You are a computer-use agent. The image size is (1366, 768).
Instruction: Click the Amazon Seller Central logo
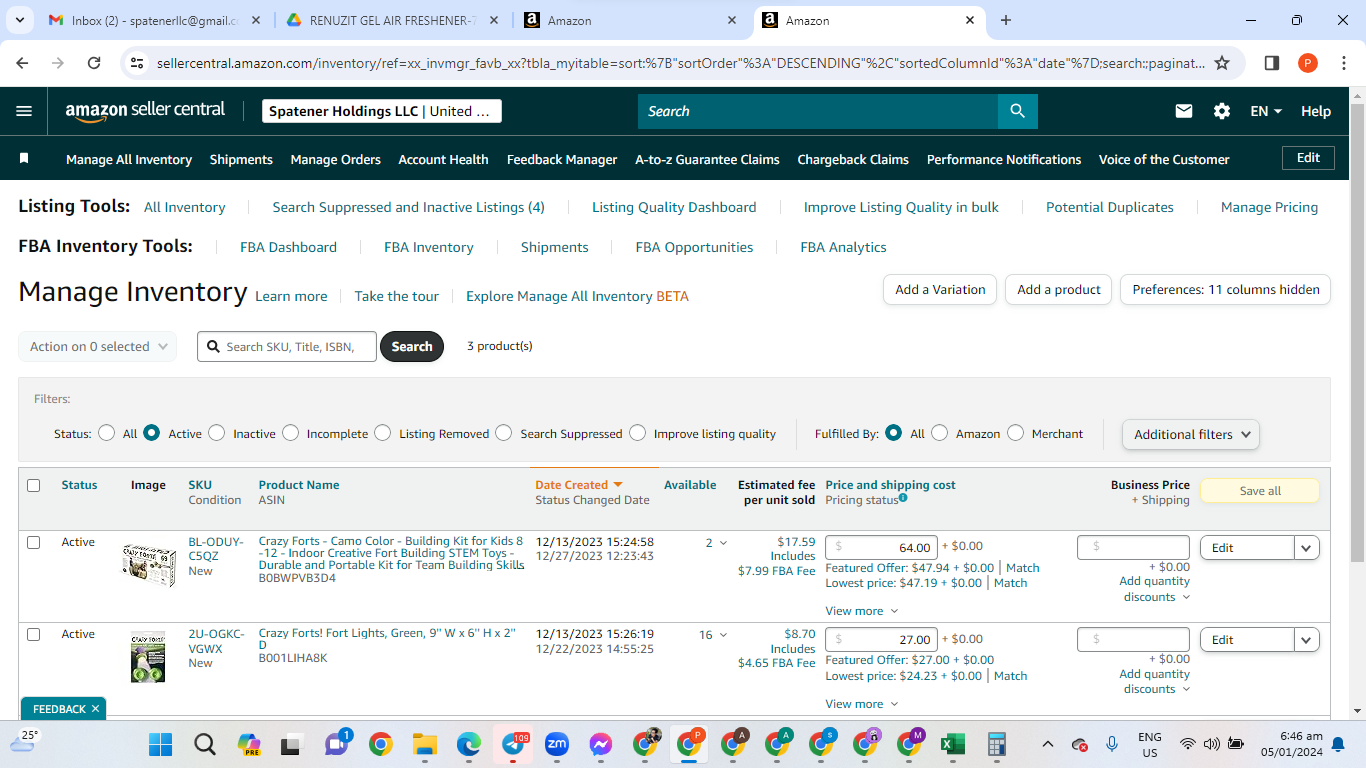[145, 111]
